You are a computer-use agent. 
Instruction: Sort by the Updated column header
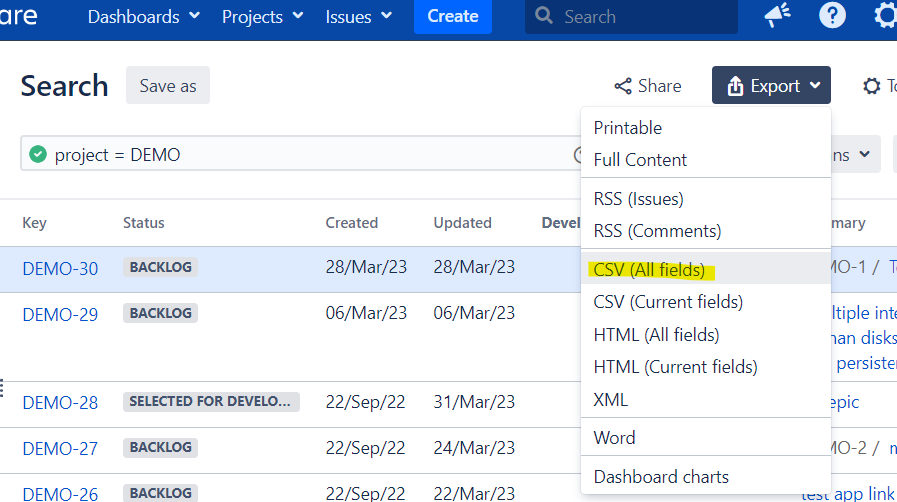(x=462, y=223)
